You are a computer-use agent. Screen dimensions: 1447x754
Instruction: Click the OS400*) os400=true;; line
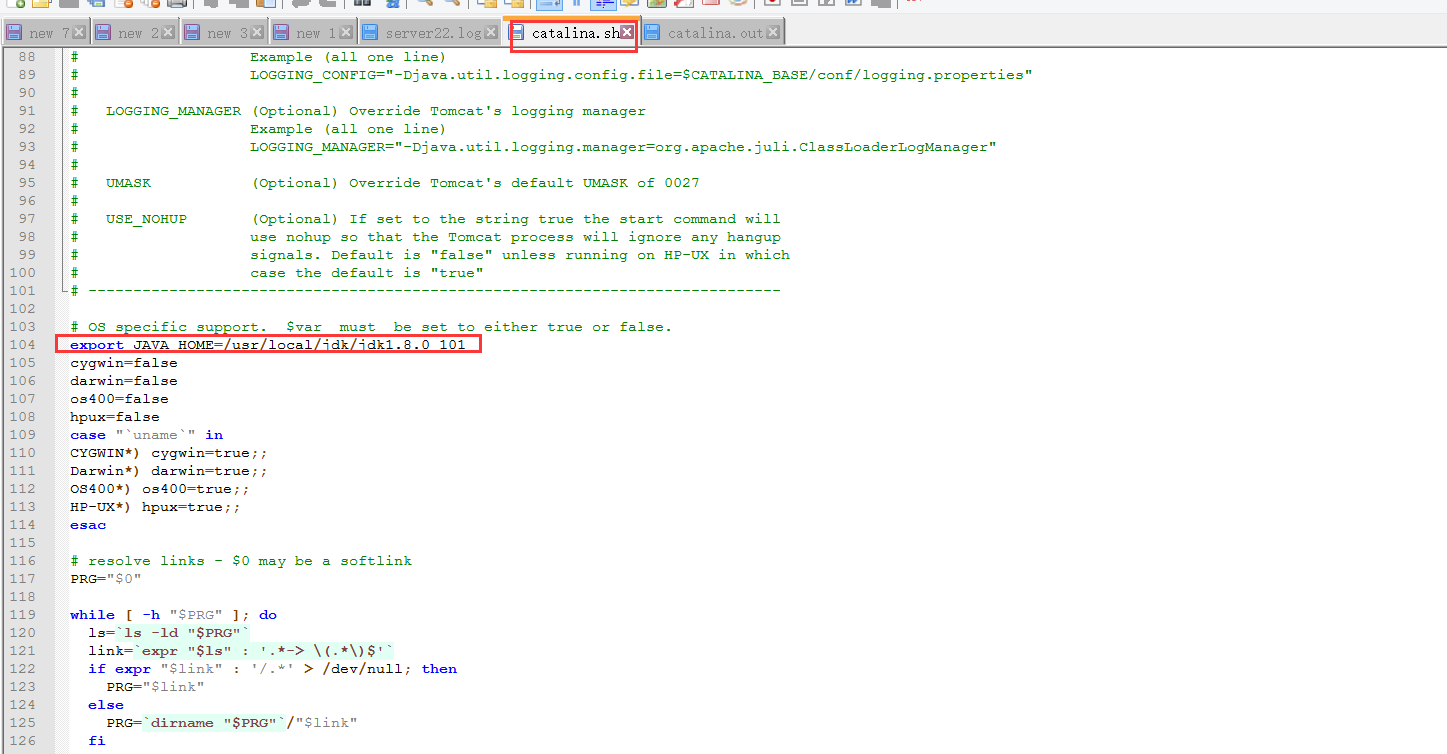click(159, 489)
